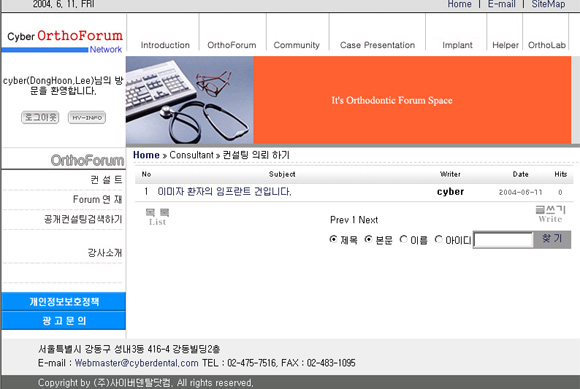
Task: Open the OrthoForum menu item
Action: click(232, 45)
